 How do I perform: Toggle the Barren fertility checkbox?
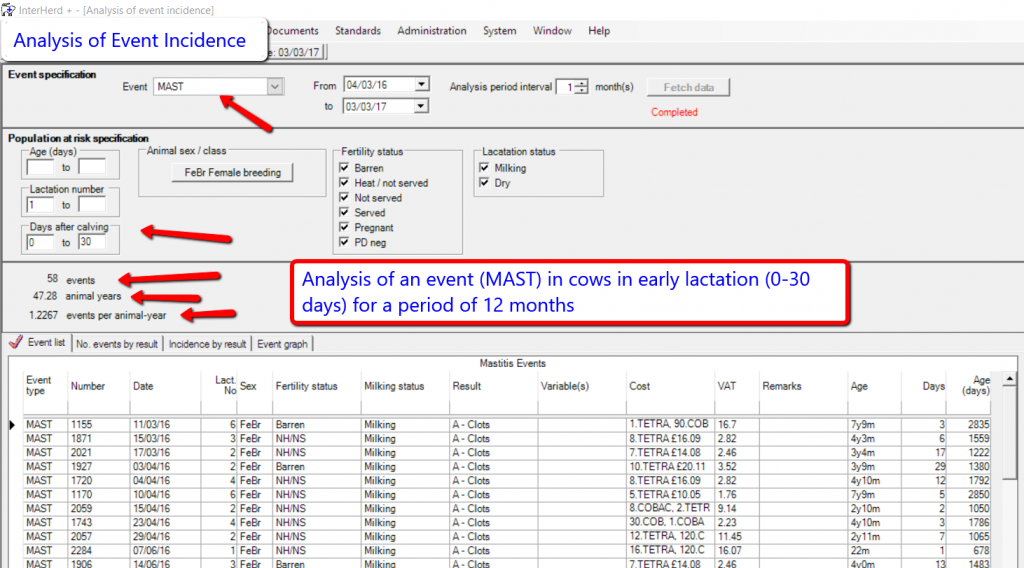[344, 168]
